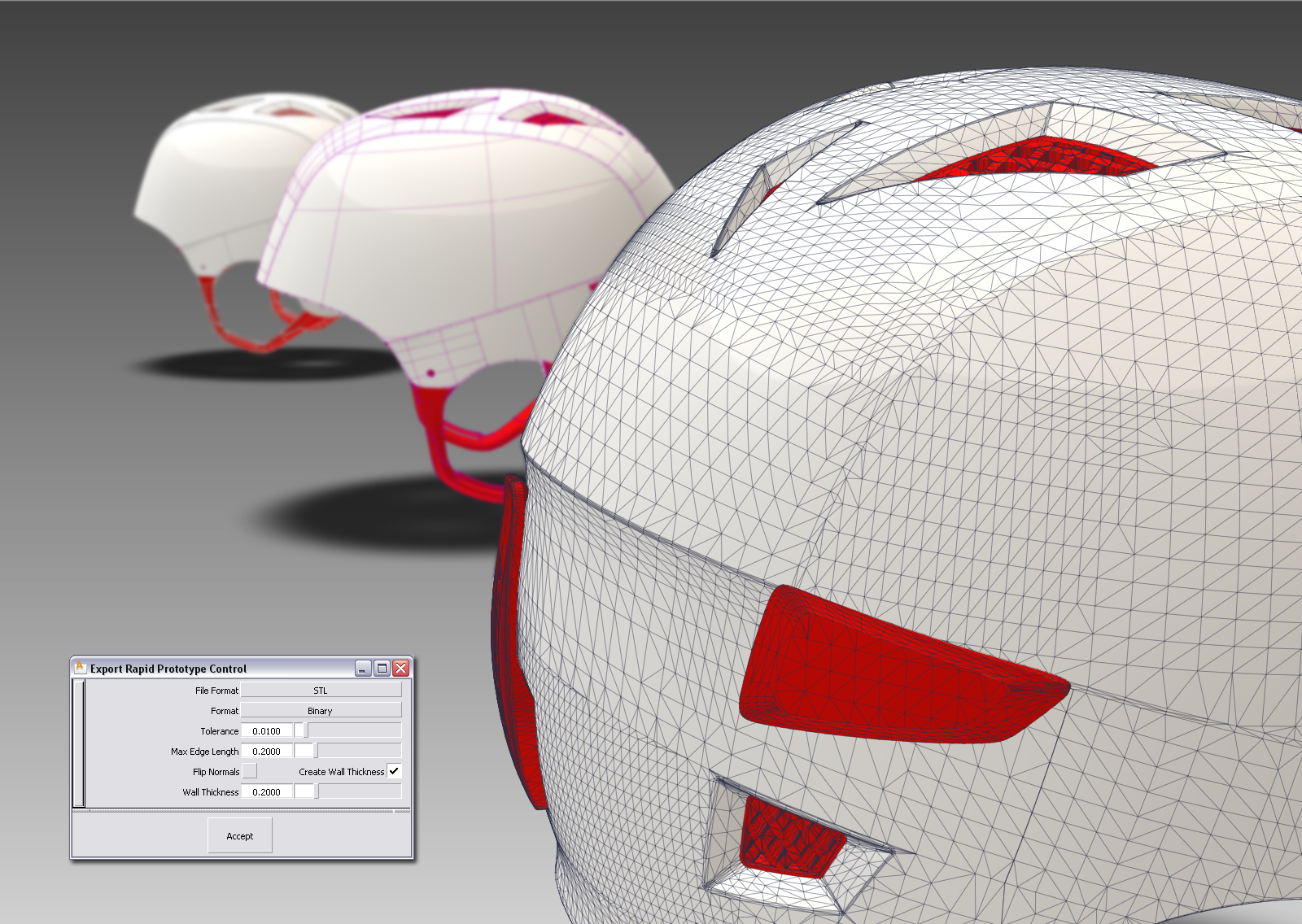This screenshot has width=1302, height=924.
Task: Click the Max Edge Length slider handle
Action: pyautogui.click(x=305, y=752)
